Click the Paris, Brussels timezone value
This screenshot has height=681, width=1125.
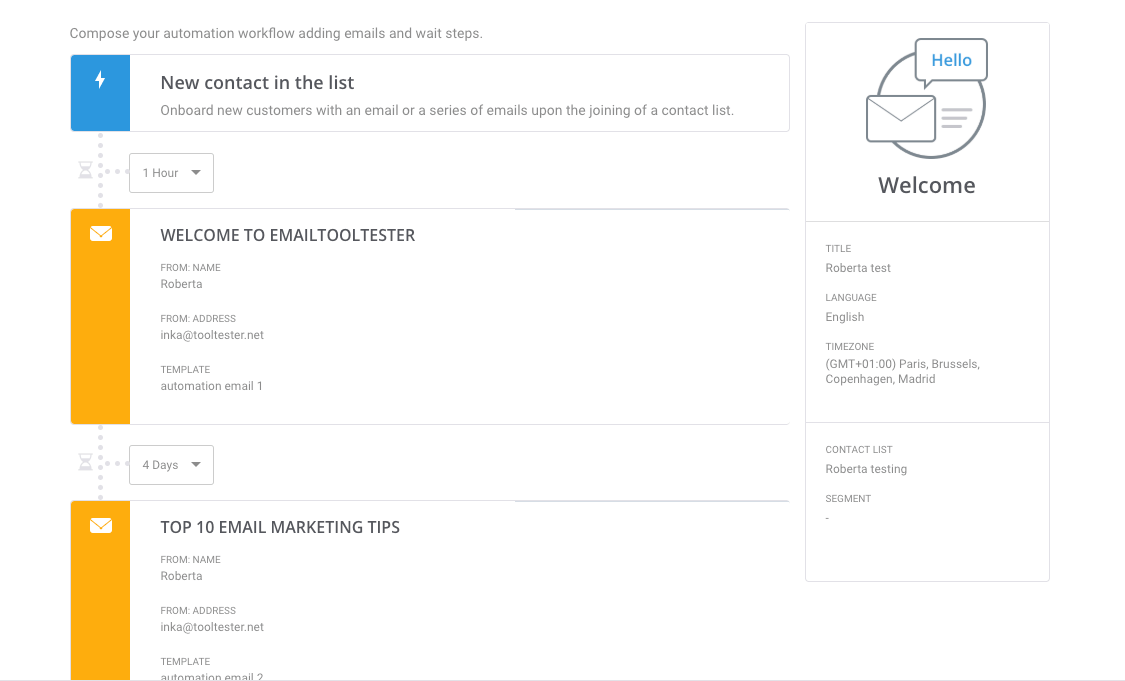click(903, 371)
